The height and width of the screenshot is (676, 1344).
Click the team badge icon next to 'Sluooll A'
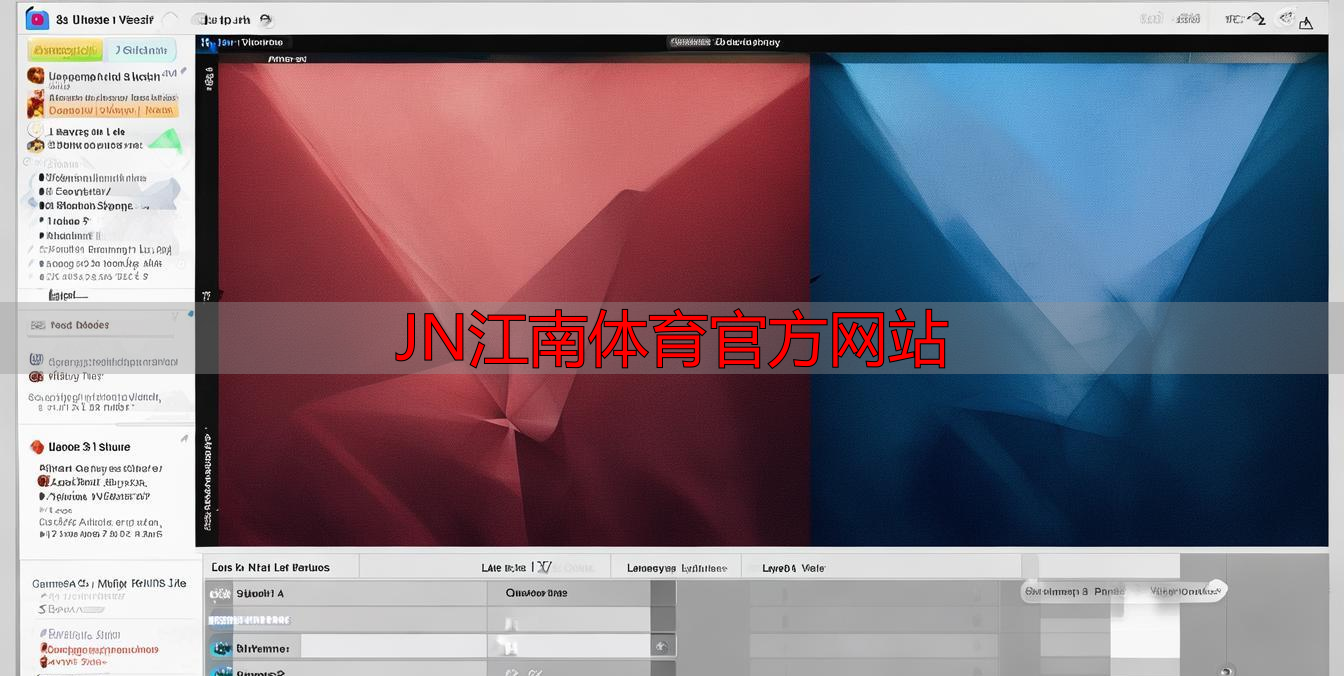(221, 592)
